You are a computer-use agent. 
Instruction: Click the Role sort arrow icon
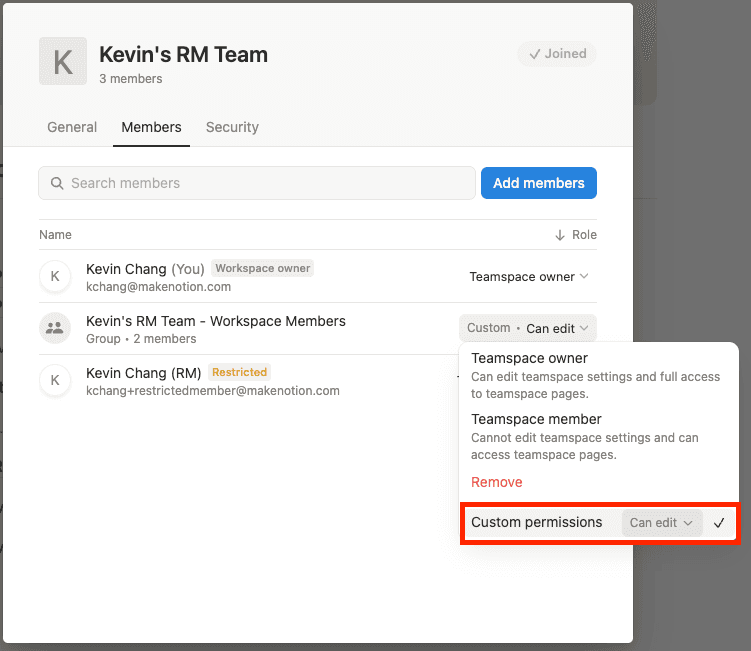coord(559,235)
